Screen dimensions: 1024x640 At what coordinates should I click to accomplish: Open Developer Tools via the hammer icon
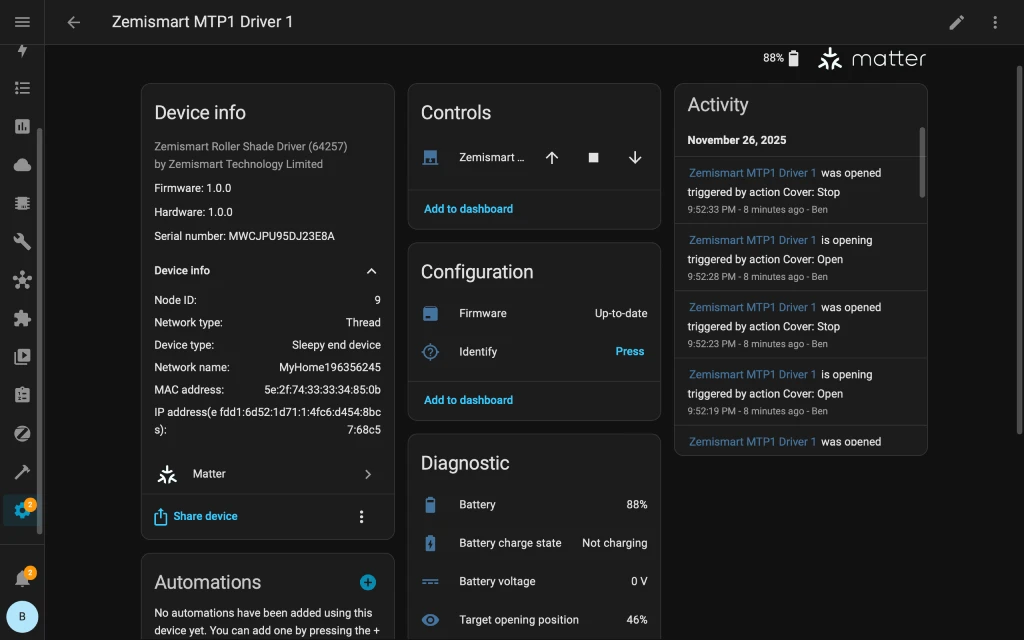[22, 471]
